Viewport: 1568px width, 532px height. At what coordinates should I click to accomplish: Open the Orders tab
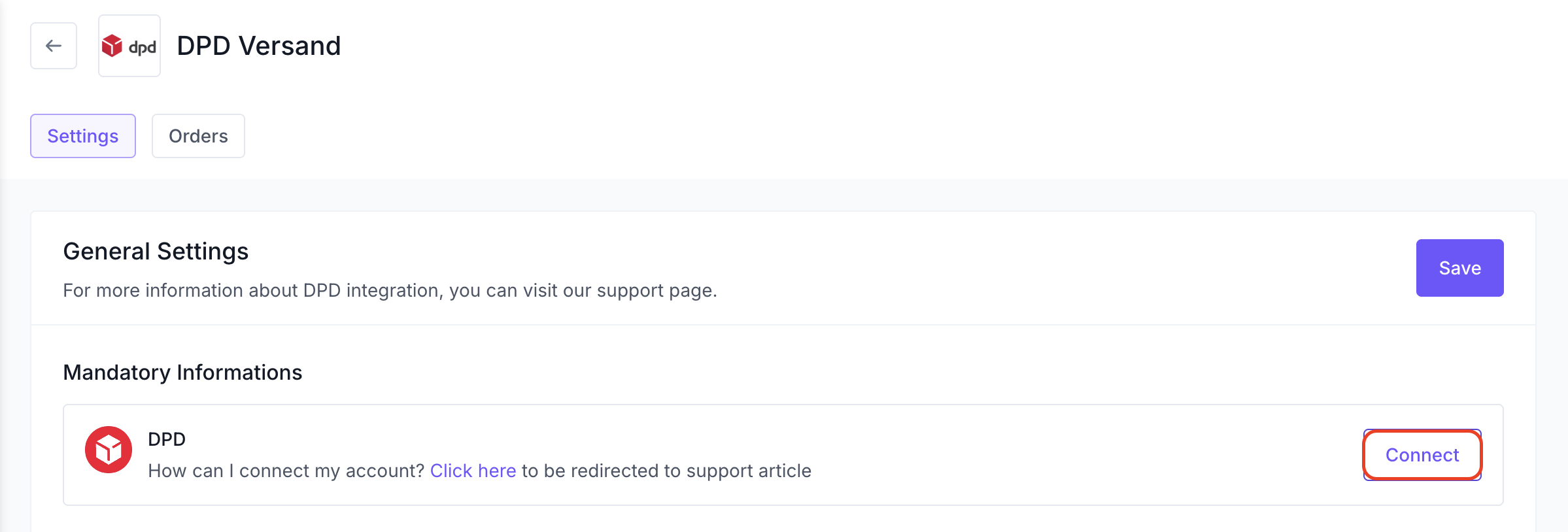coord(198,136)
